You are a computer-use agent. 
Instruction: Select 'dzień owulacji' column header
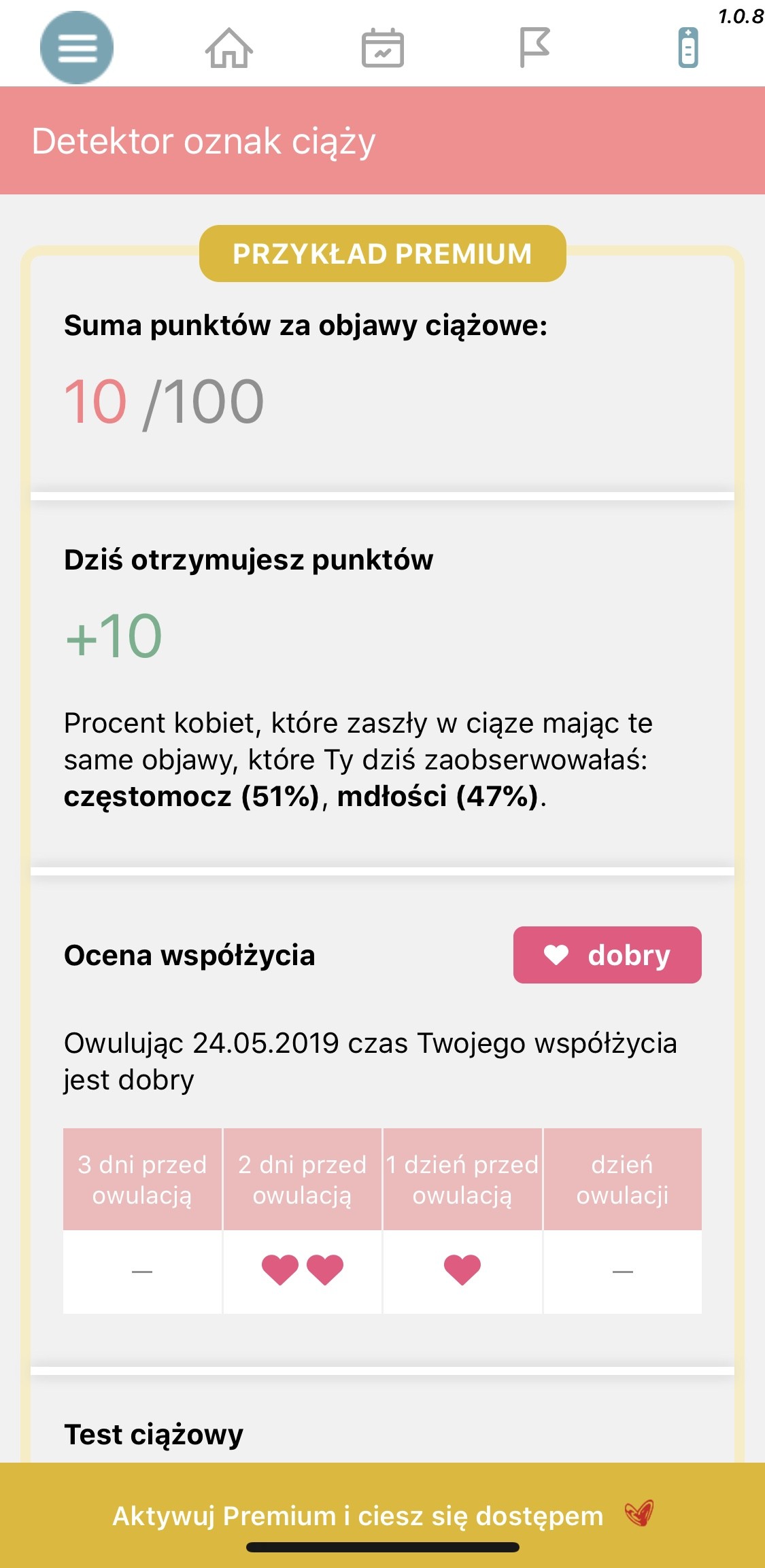(x=622, y=1179)
